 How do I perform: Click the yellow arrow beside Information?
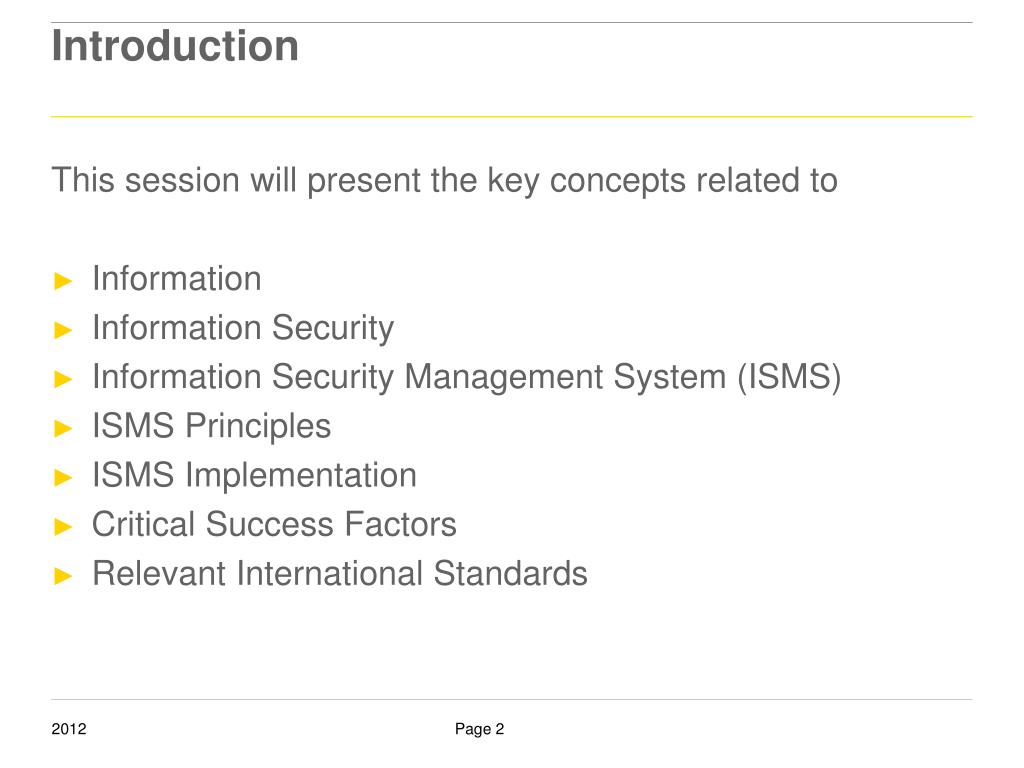(x=63, y=281)
